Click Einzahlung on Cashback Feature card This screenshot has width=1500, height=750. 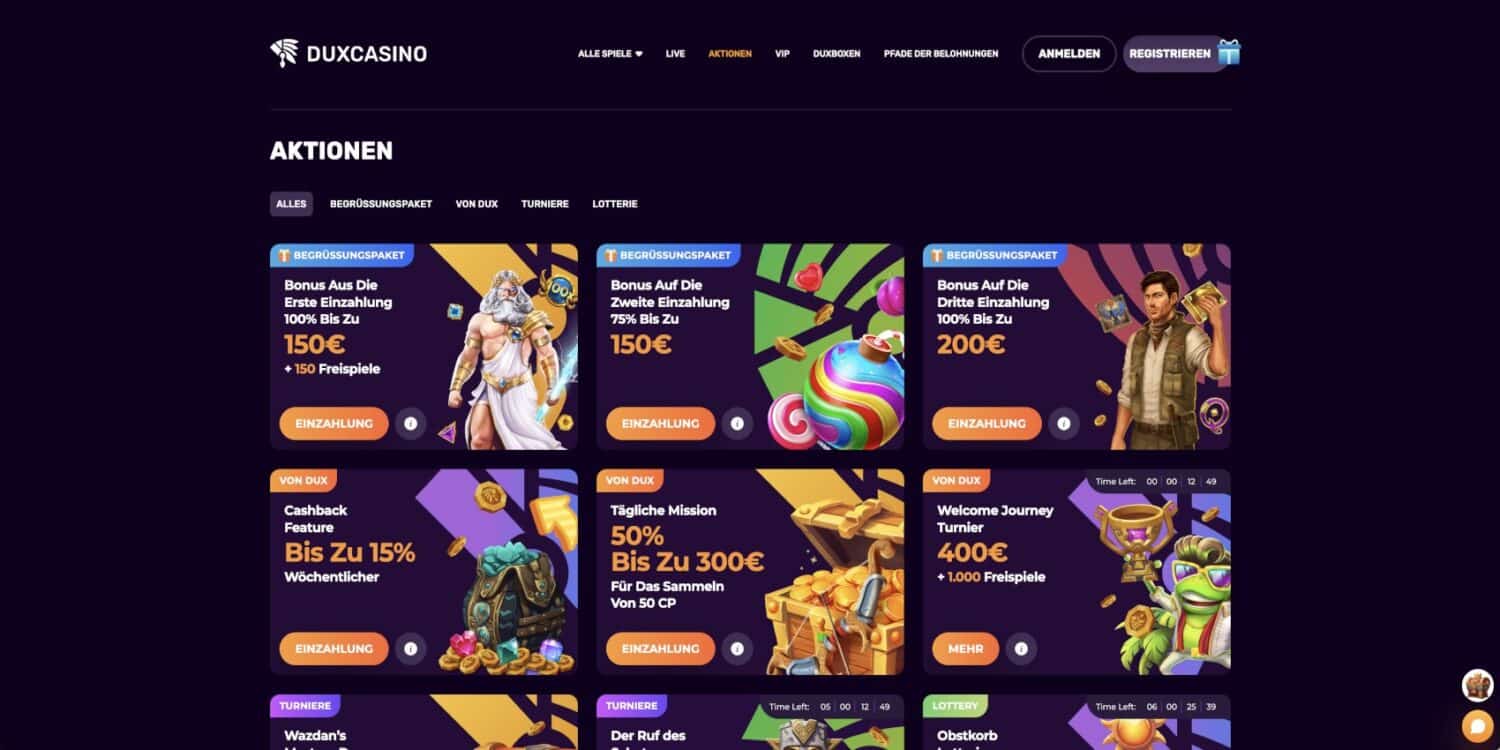[x=334, y=649]
